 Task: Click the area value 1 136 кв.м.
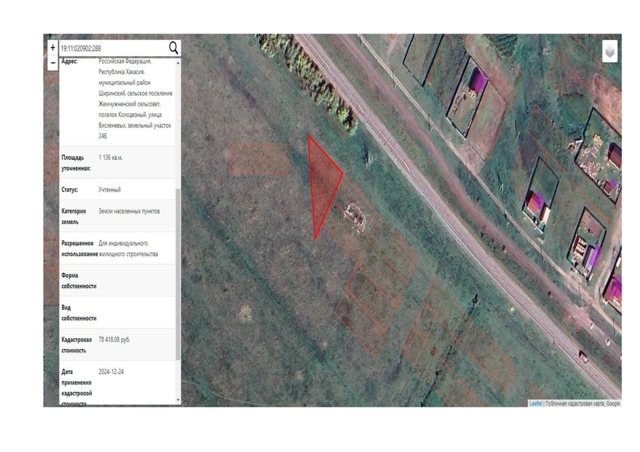click(x=110, y=158)
